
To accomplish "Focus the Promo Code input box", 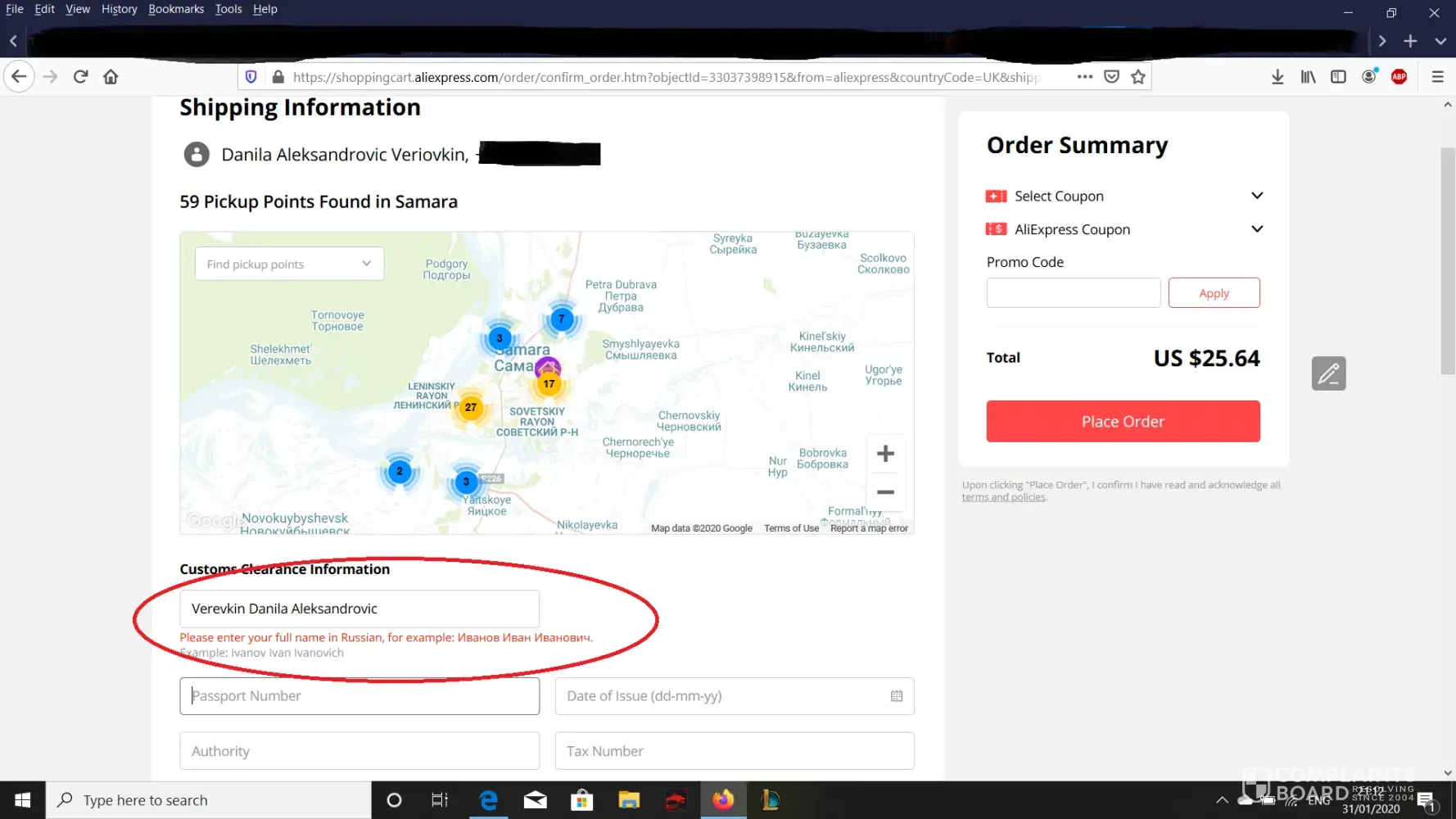I will coord(1074,293).
